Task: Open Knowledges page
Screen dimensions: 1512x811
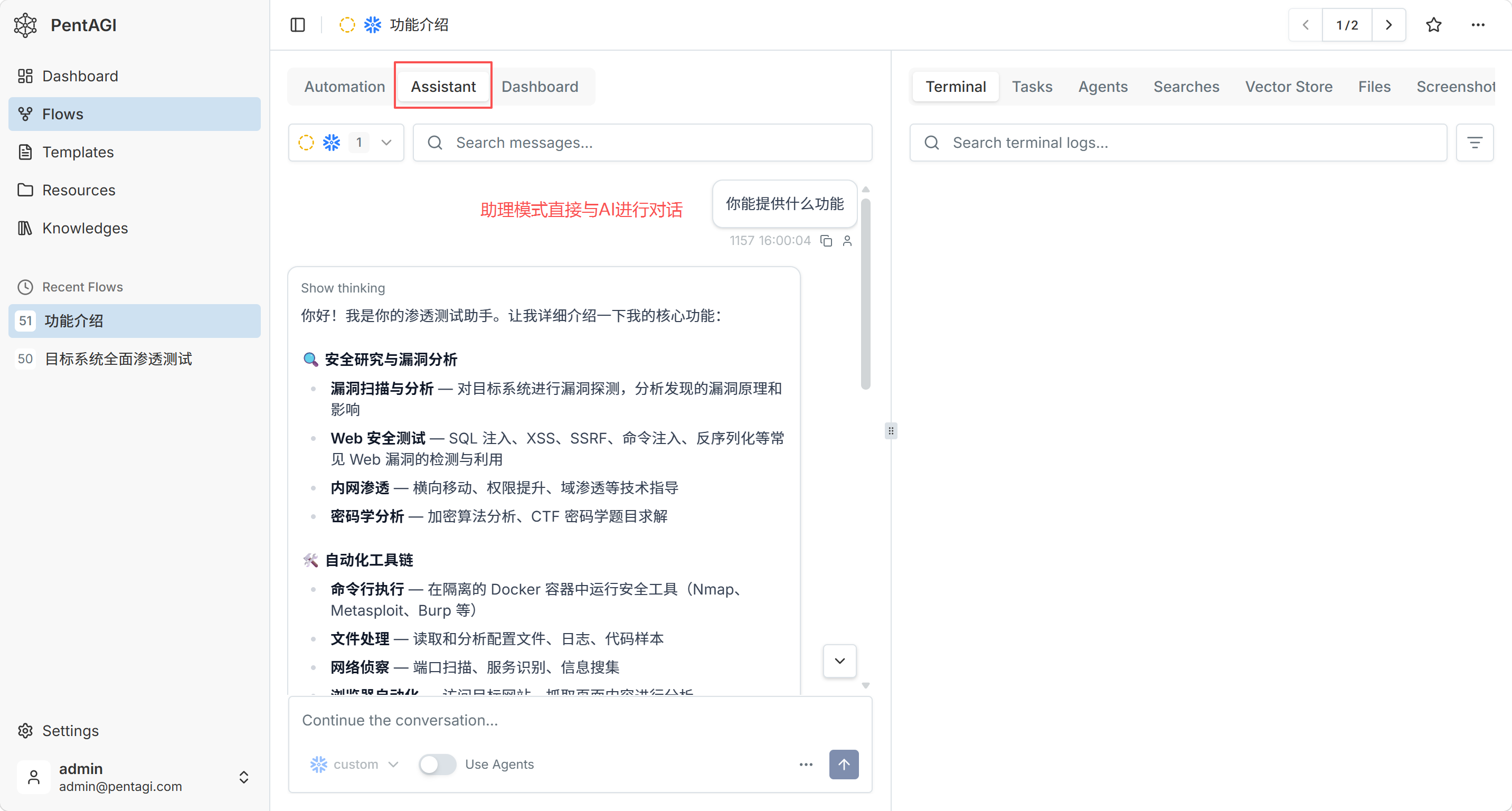Action: point(135,228)
